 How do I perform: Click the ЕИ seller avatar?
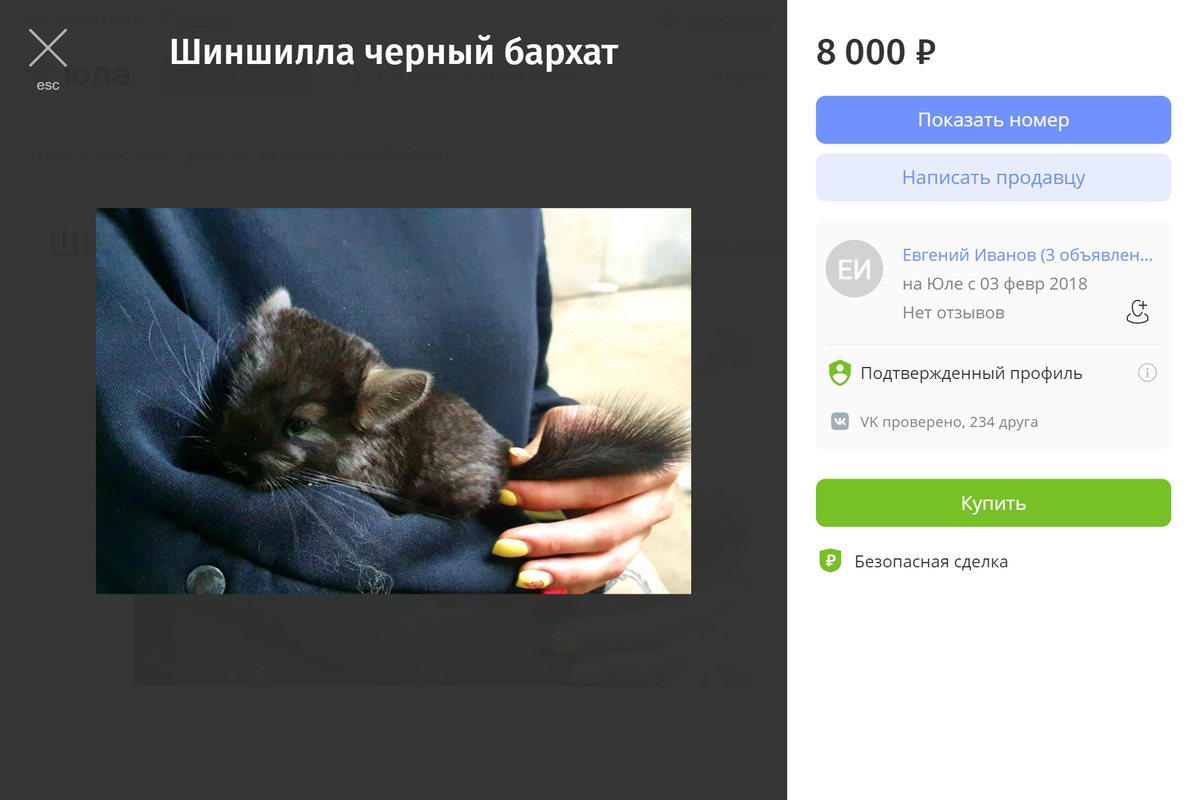[x=854, y=269]
